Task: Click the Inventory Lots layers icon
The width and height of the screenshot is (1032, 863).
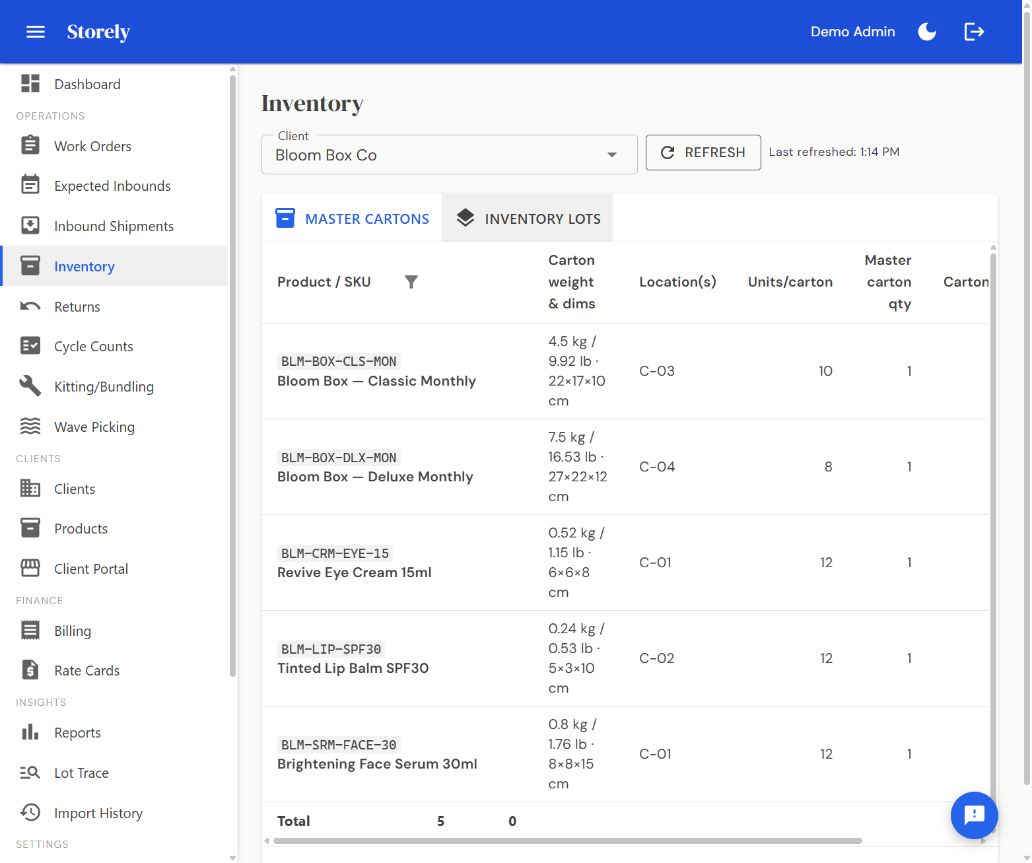Action: (465, 218)
